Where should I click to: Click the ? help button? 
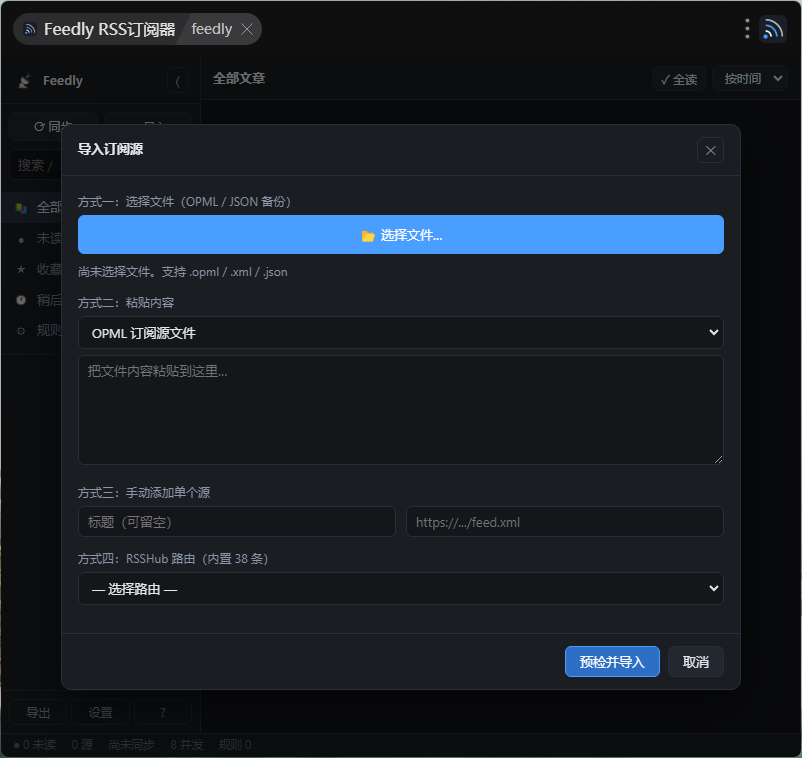[x=163, y=712]
